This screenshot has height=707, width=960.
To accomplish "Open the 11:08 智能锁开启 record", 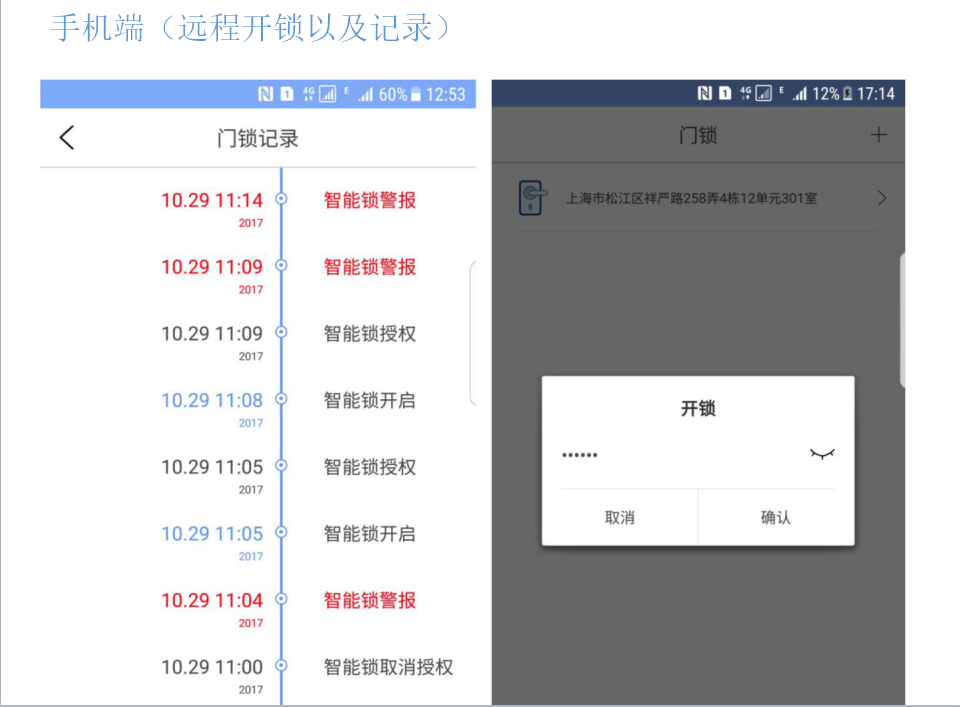I will pos(369,400).
